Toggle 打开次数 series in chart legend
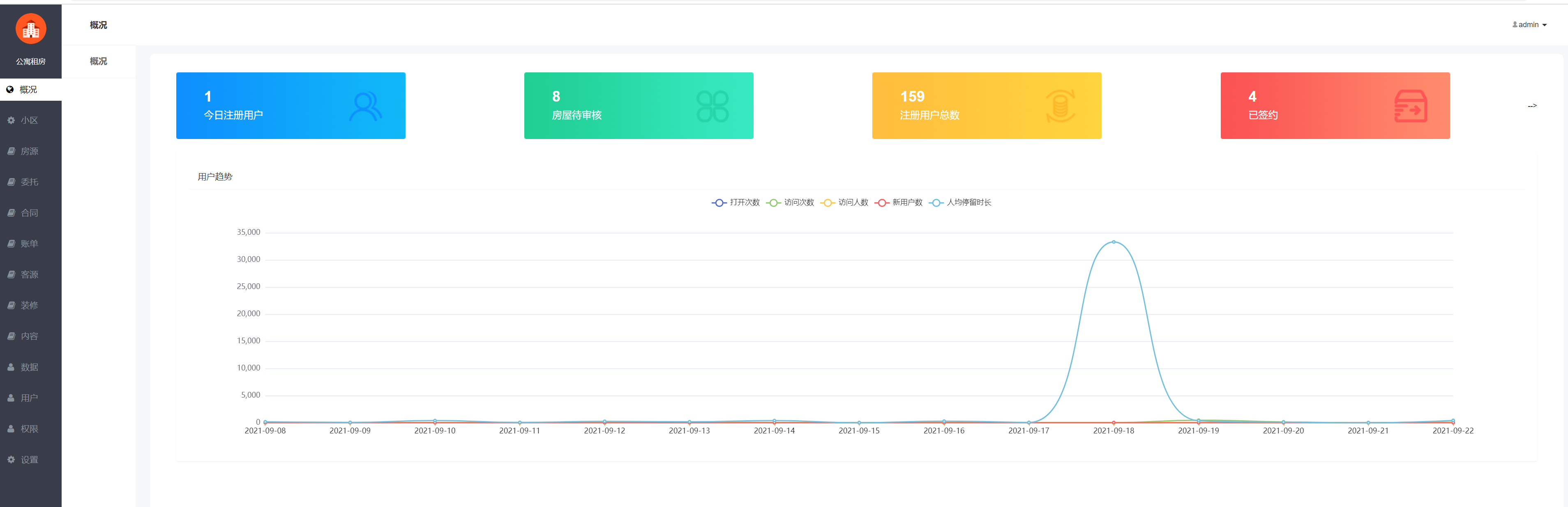Screen dimensions: 1568x507 (x=735, y=202)
